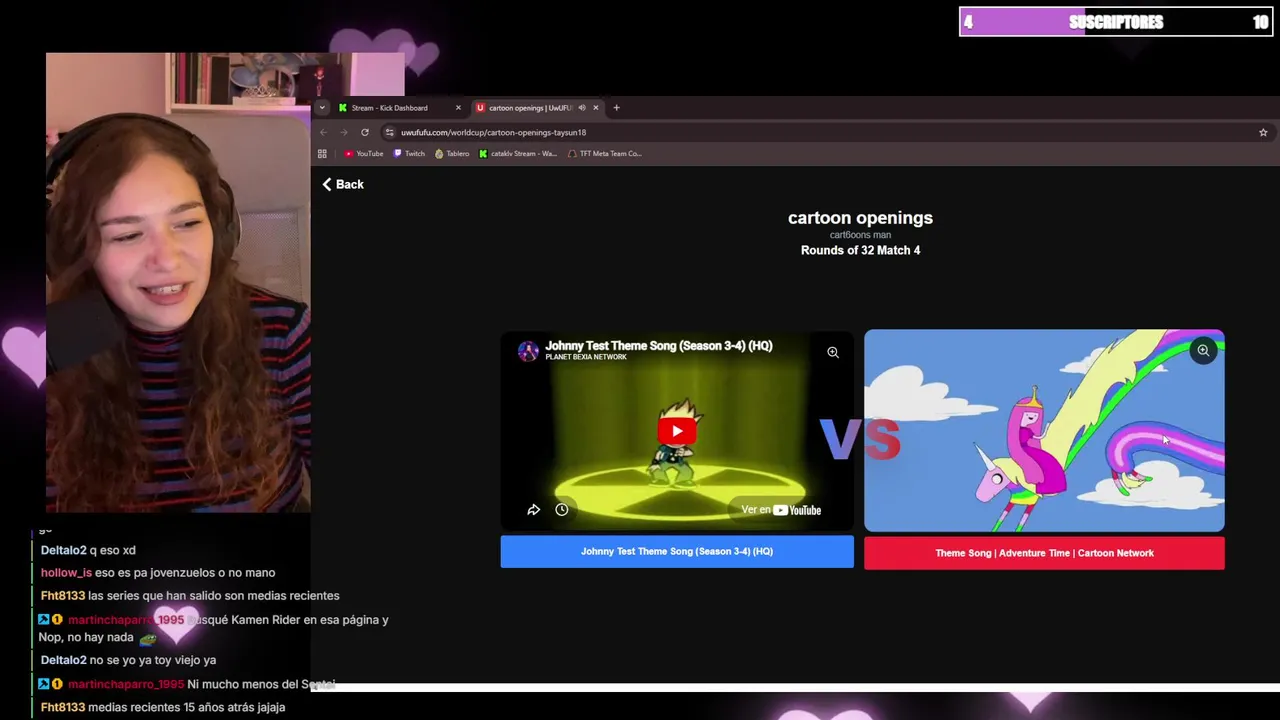This screenshot has height=720, width=1280.
Task: Close the Kick Dashboard tab
Action: pos(458,108)
